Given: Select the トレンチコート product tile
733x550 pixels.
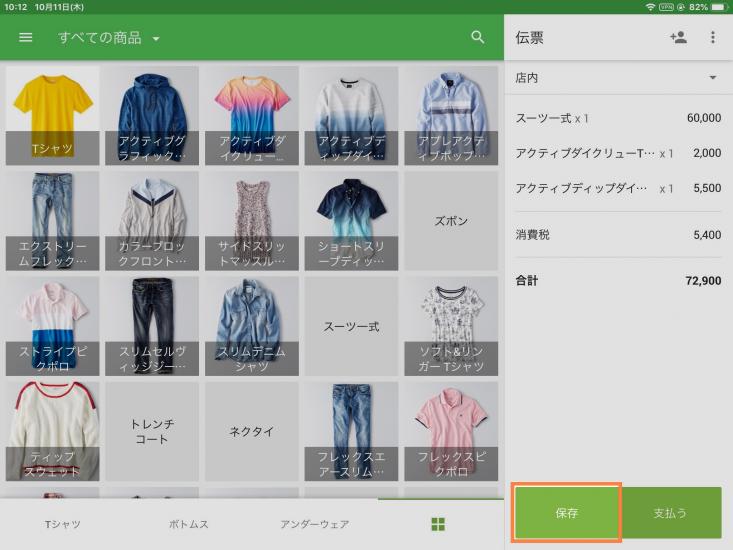Looking at the screenshot, I should [152, 431].
